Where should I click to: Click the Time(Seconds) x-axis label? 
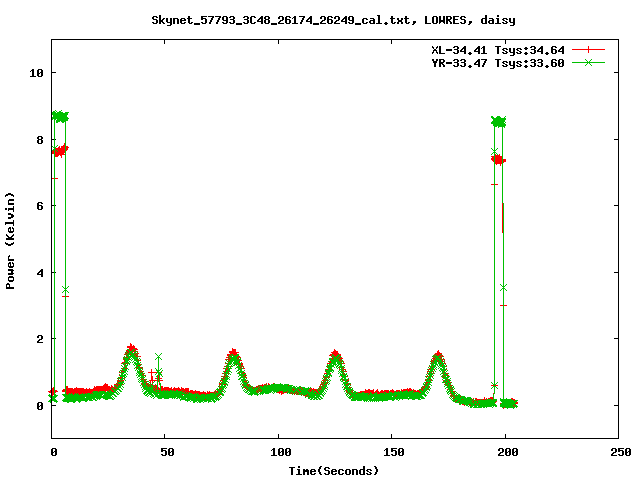(x=333, y=471)
